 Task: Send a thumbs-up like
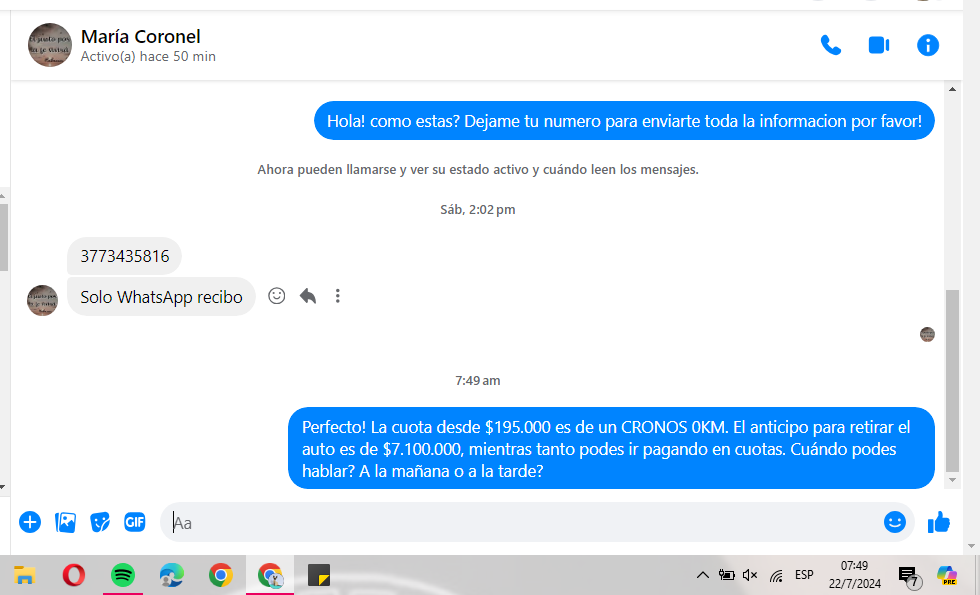tap(939, 522)
